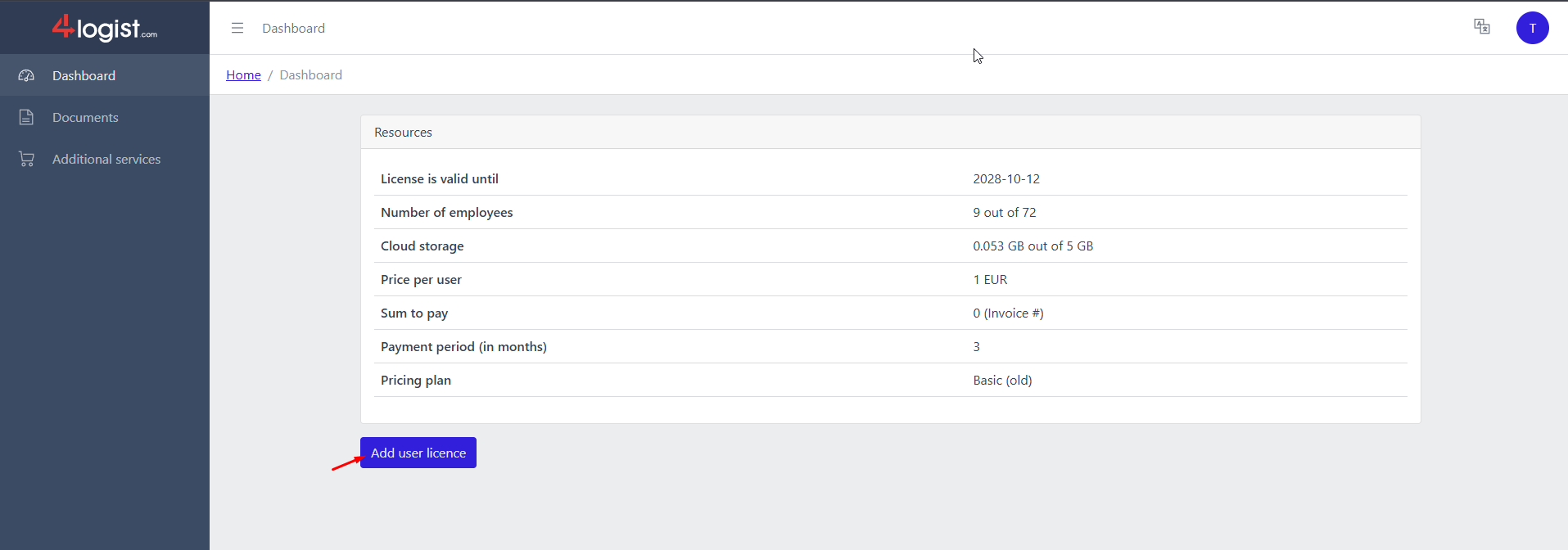Go to Documents in the sidebar
Viewport: 1568px width, 550px height.
click(85, 117)
